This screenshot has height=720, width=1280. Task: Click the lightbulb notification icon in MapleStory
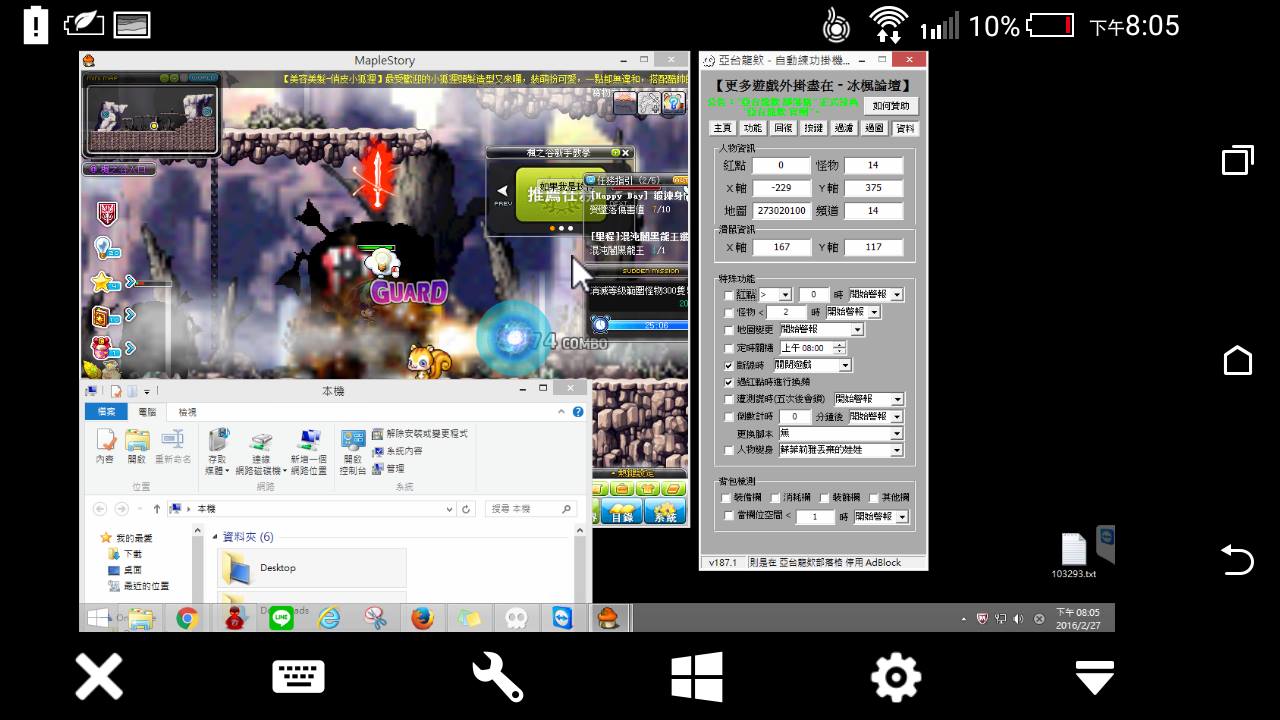pos(103,248)
